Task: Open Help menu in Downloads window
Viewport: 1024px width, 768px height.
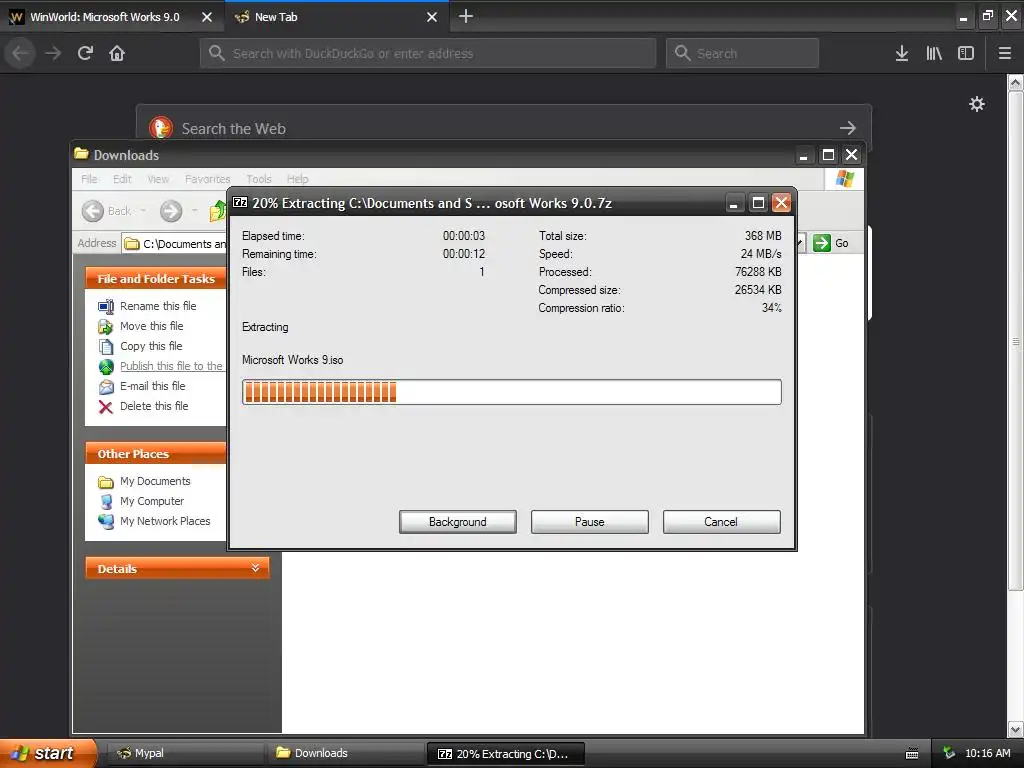Action: coord(297,179)
